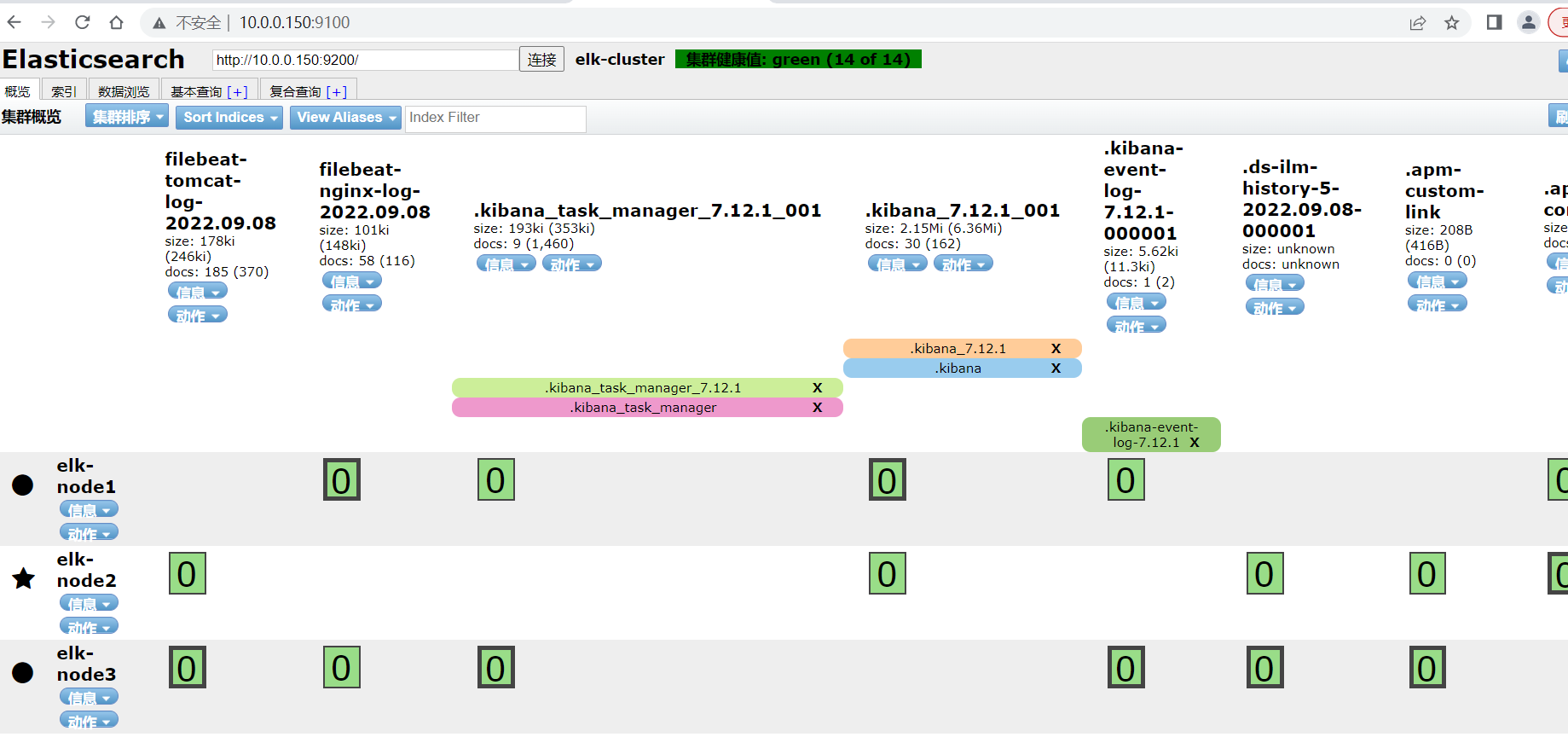Switch to the 复合查询 compound query tab

(309, 91)
